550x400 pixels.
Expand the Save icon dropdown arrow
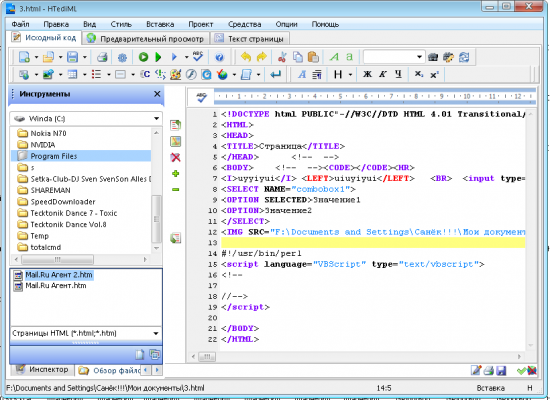(85, 57)
